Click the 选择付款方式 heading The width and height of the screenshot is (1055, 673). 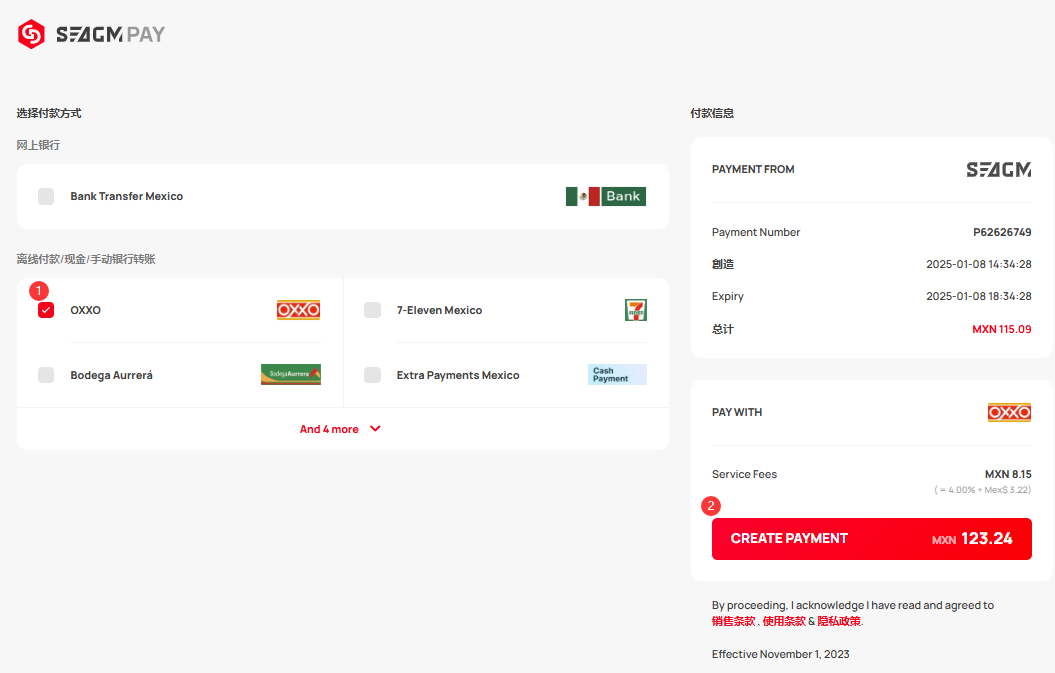[x=49, y=113]
